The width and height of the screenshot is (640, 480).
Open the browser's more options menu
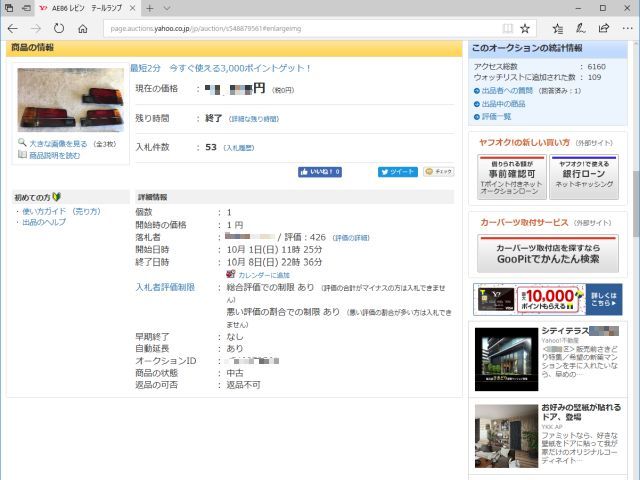pos(627,28)
